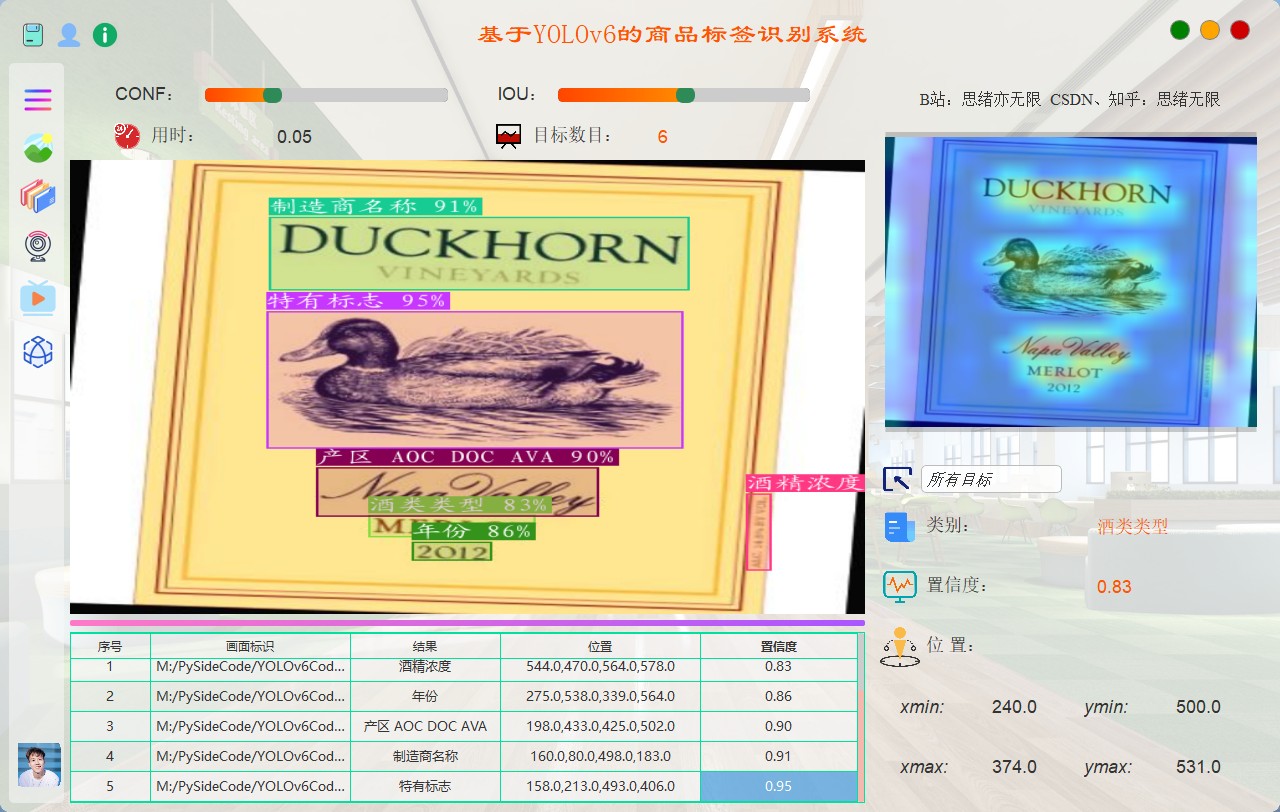The width and height of the screenshot is (1280, 812).
Task: Start the webcam camera detection icon
Action: (38, 246)
